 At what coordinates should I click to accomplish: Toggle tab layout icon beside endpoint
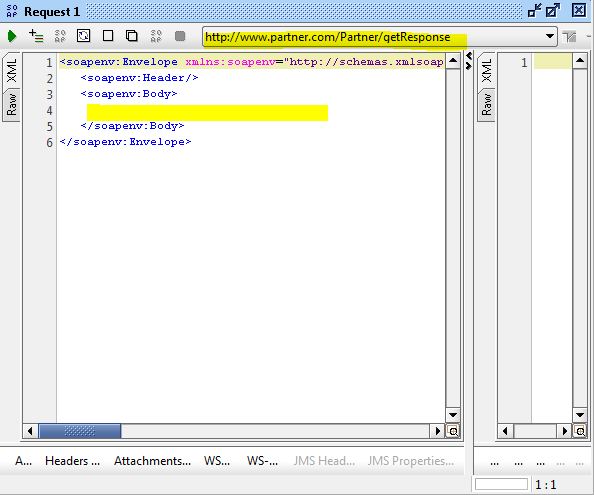pyautogui.click(x=569, y=37)
